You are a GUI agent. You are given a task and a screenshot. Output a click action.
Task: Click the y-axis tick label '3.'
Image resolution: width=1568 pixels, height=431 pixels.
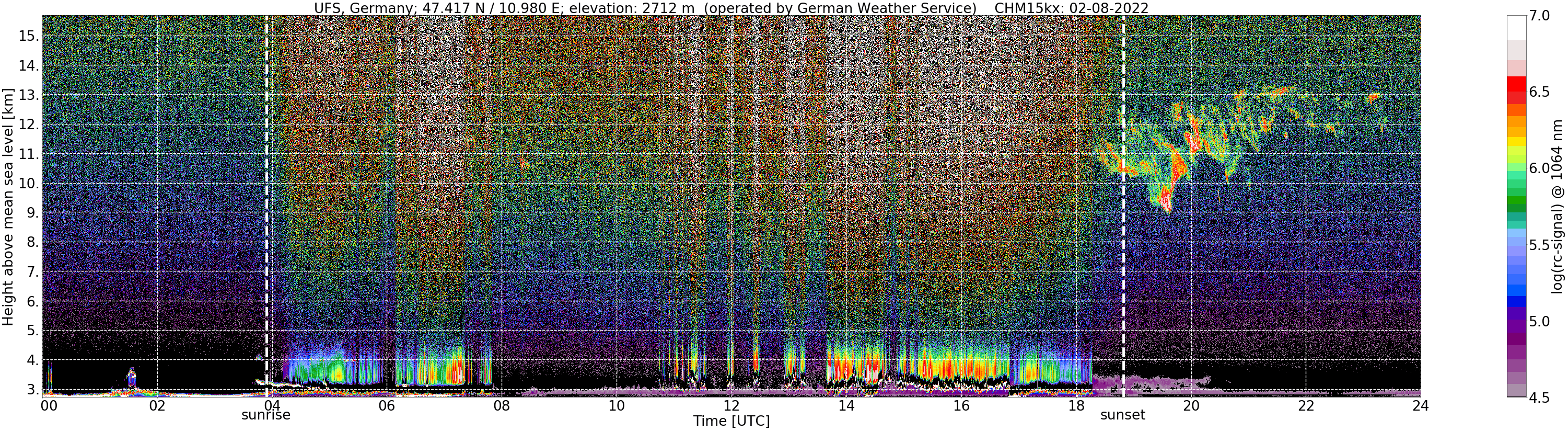(32, 390)
